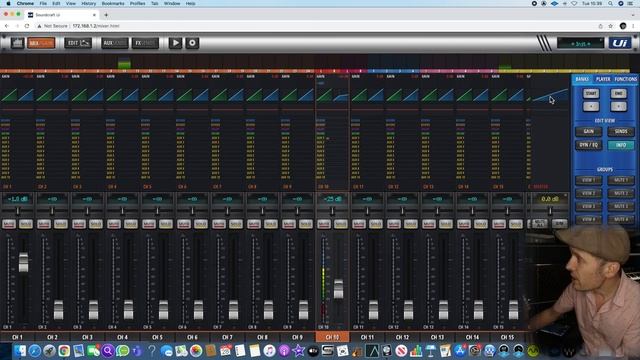
Task: Mute channel CH 13
Action: pos(429,224)
